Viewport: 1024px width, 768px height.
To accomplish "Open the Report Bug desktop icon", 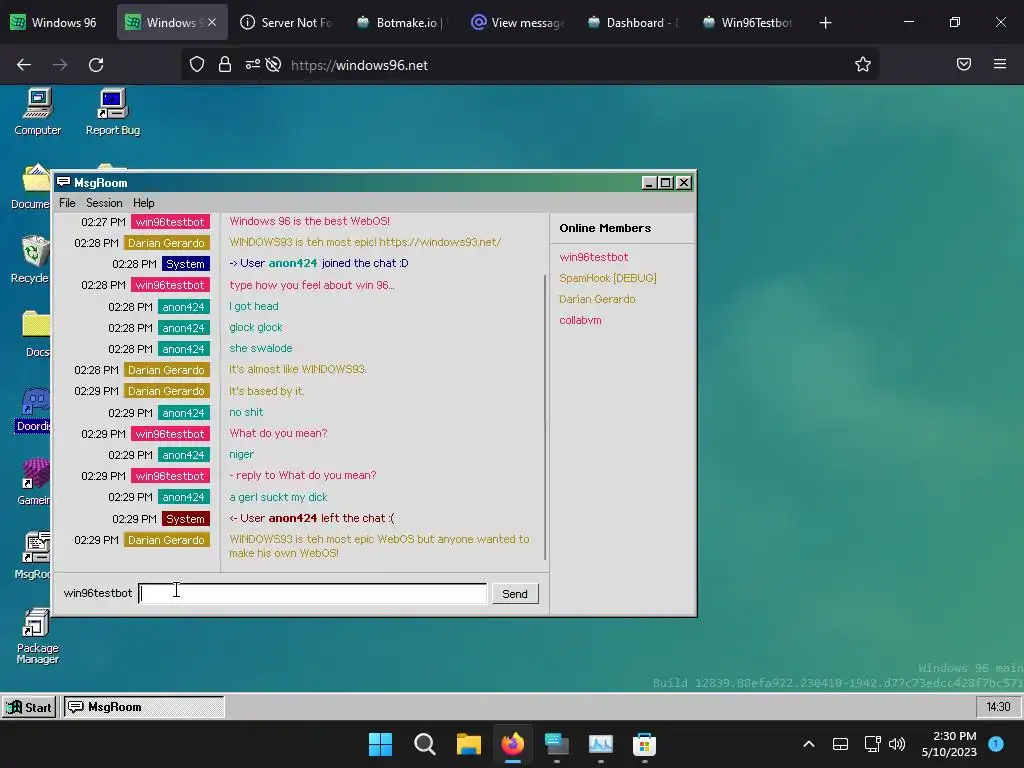I will point(112,111).
